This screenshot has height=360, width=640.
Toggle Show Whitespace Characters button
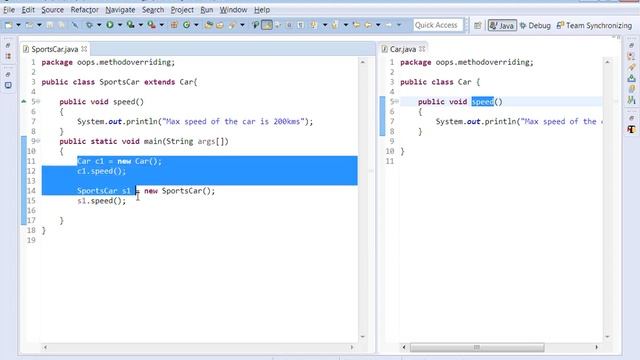[300, 25]
